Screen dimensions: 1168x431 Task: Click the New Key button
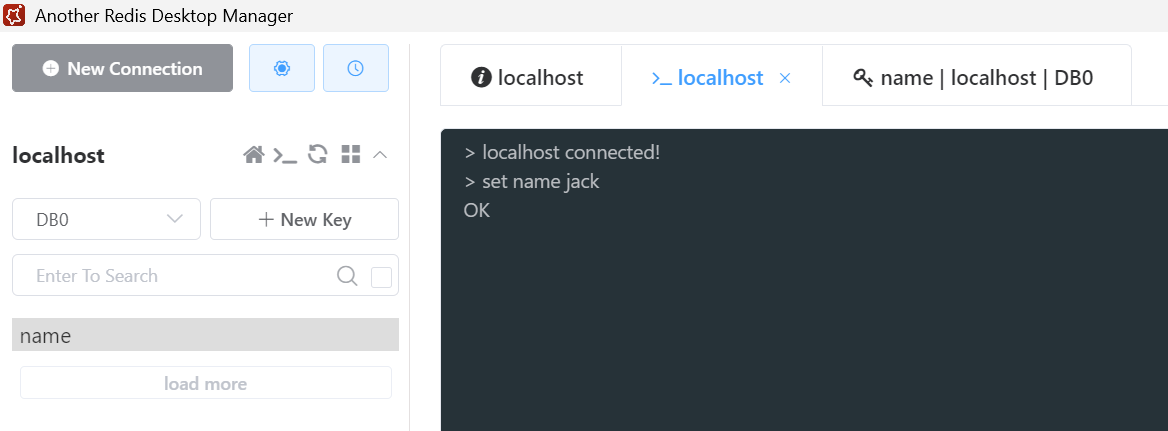(304, 220)
